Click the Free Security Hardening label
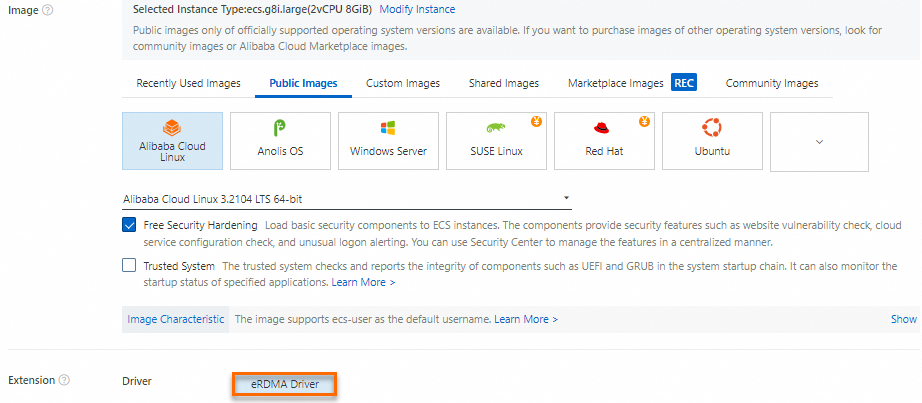The image size is (922, 403). pyautogui.click(x=201, y=225)
